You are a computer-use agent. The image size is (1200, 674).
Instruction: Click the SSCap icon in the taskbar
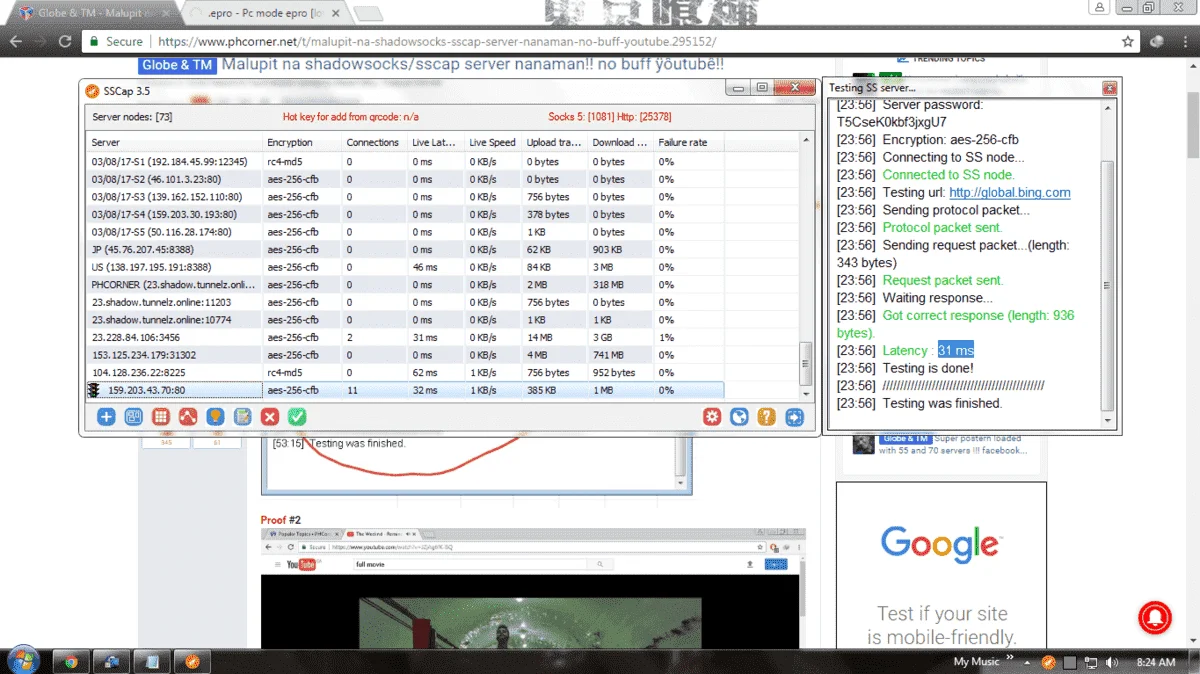click(193, 661)
